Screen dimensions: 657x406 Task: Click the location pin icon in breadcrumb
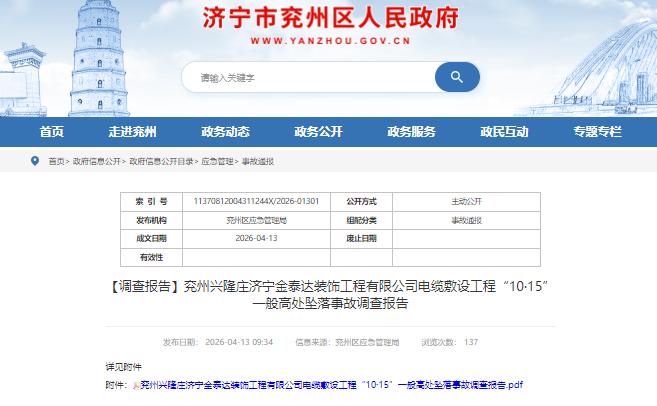click(35, 161)
